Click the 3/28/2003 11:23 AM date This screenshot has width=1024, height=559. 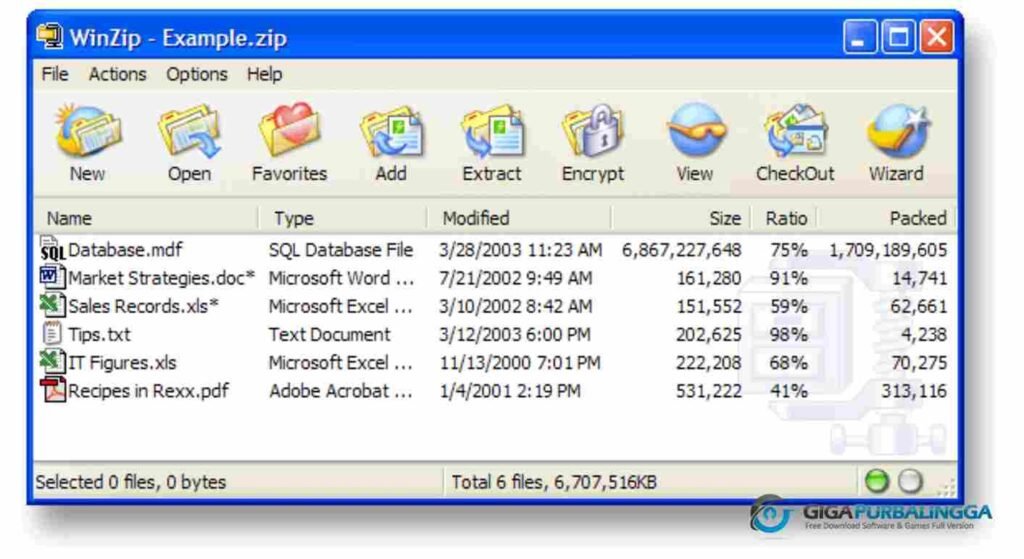(x=520, y=250)
